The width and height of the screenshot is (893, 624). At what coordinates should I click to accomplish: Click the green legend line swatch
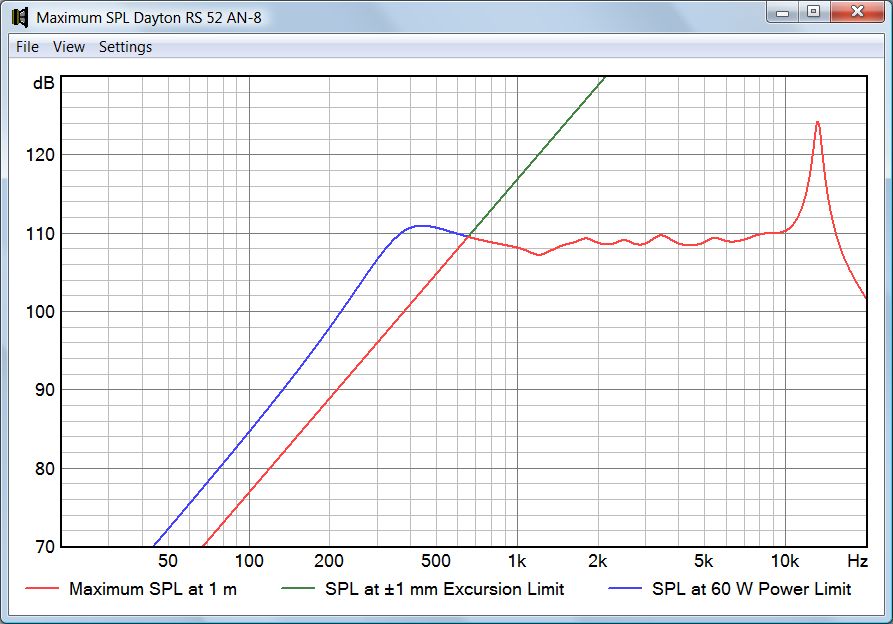(x=298, y=589)
